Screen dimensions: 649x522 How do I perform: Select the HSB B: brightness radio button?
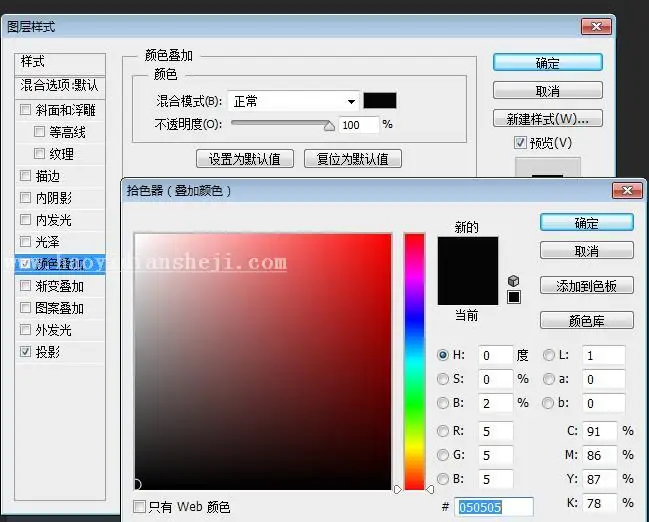point(442,403)
